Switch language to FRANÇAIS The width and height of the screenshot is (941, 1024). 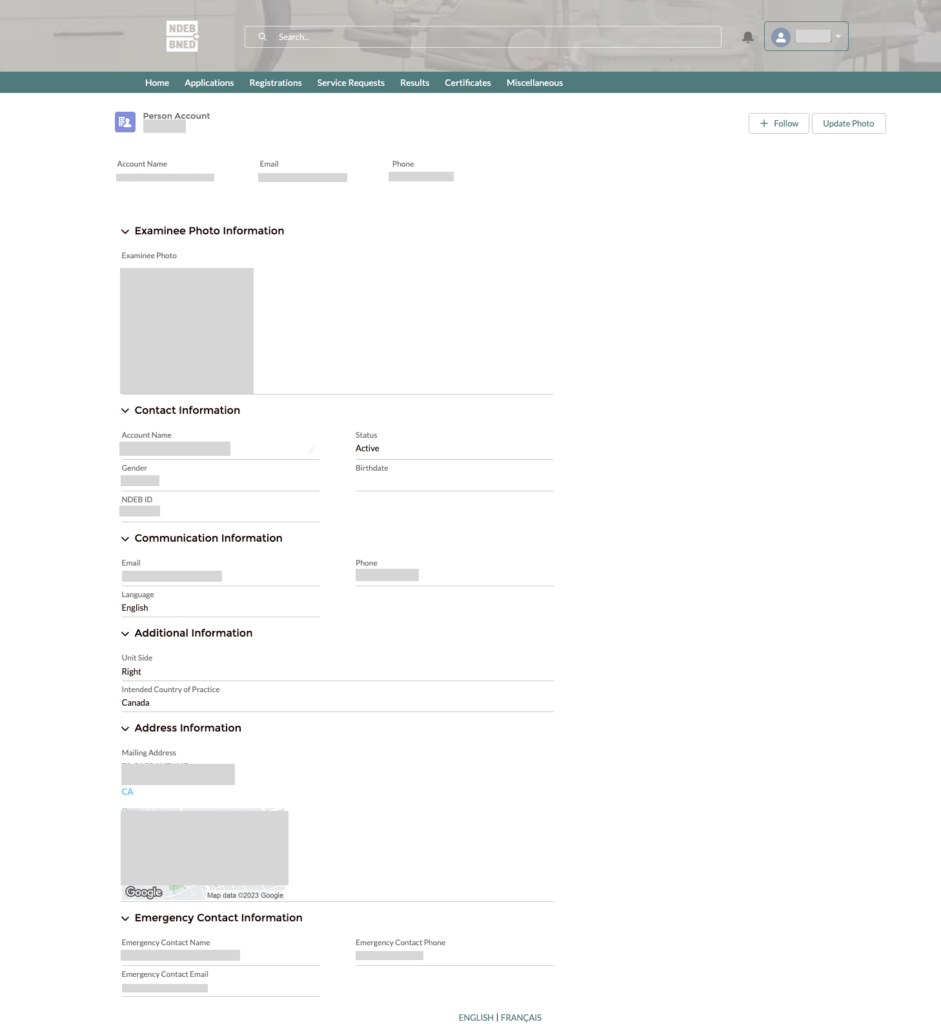(x=521, y=1017)
